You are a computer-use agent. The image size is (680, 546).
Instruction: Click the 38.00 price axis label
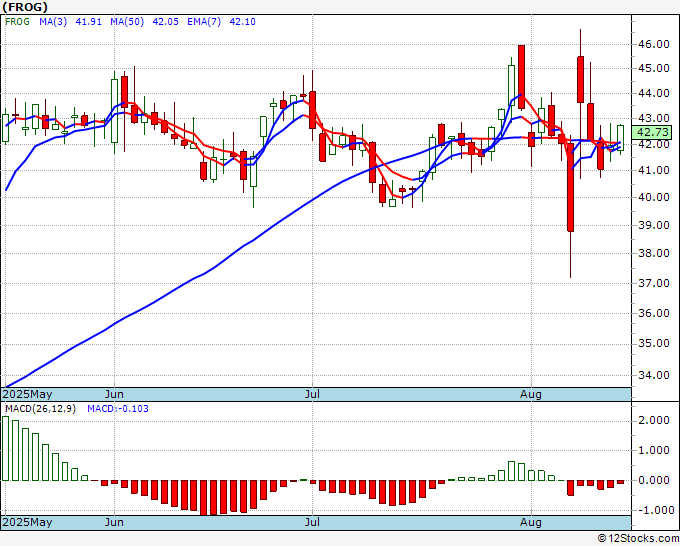[x=653, y=253]
